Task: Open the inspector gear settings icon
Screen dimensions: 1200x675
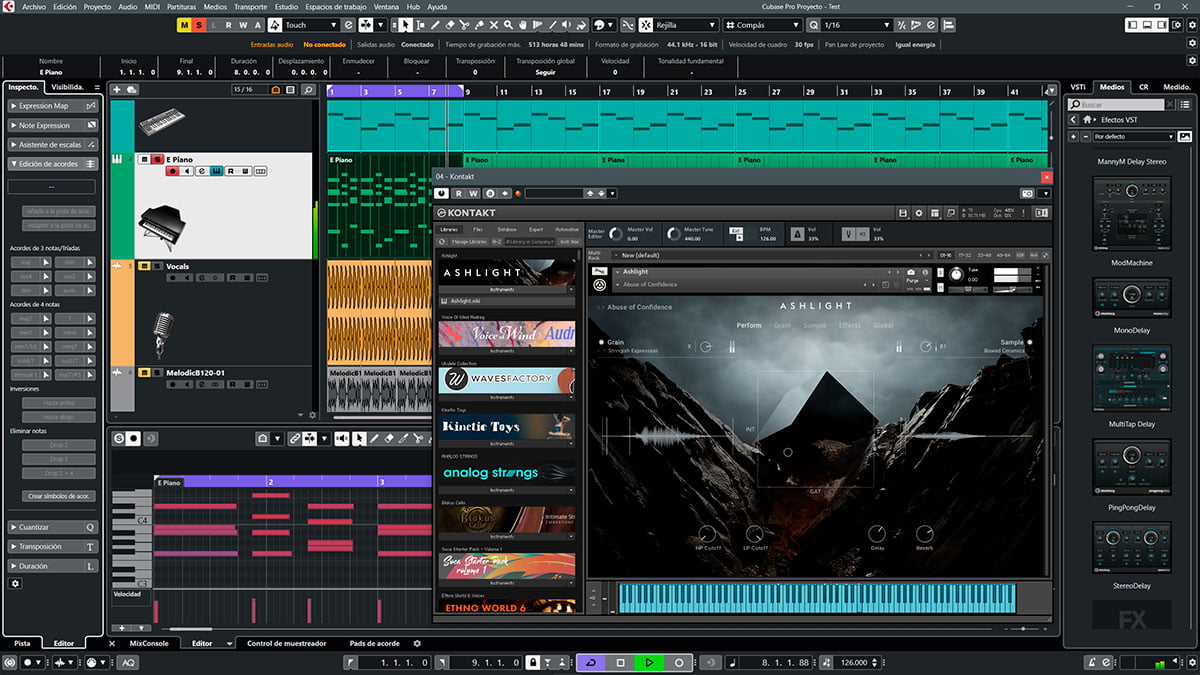Action: [15, 583]
